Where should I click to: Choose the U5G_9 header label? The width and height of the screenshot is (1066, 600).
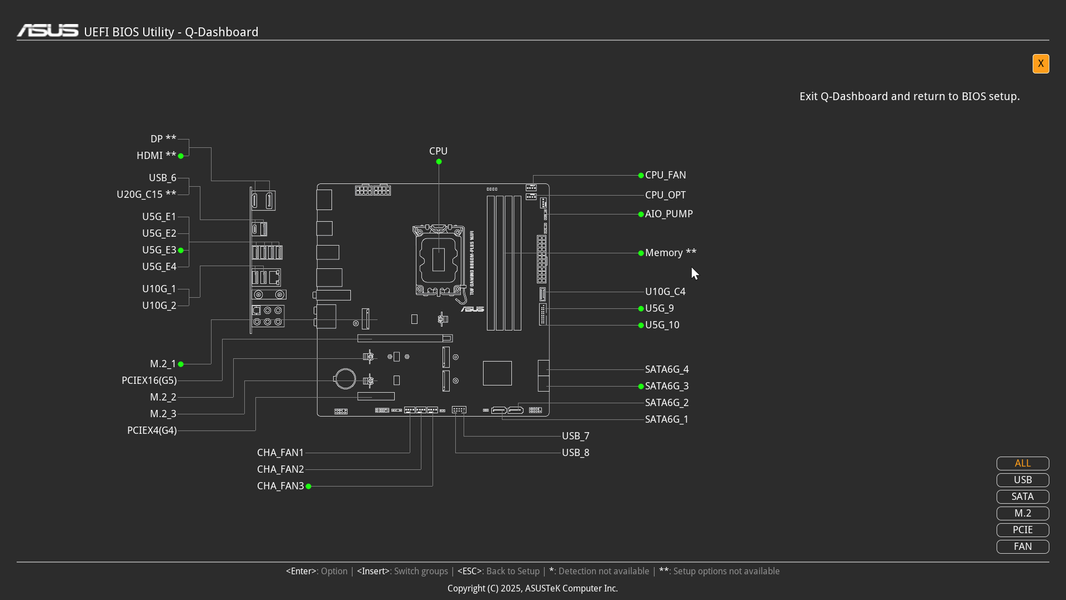[659, 308]
